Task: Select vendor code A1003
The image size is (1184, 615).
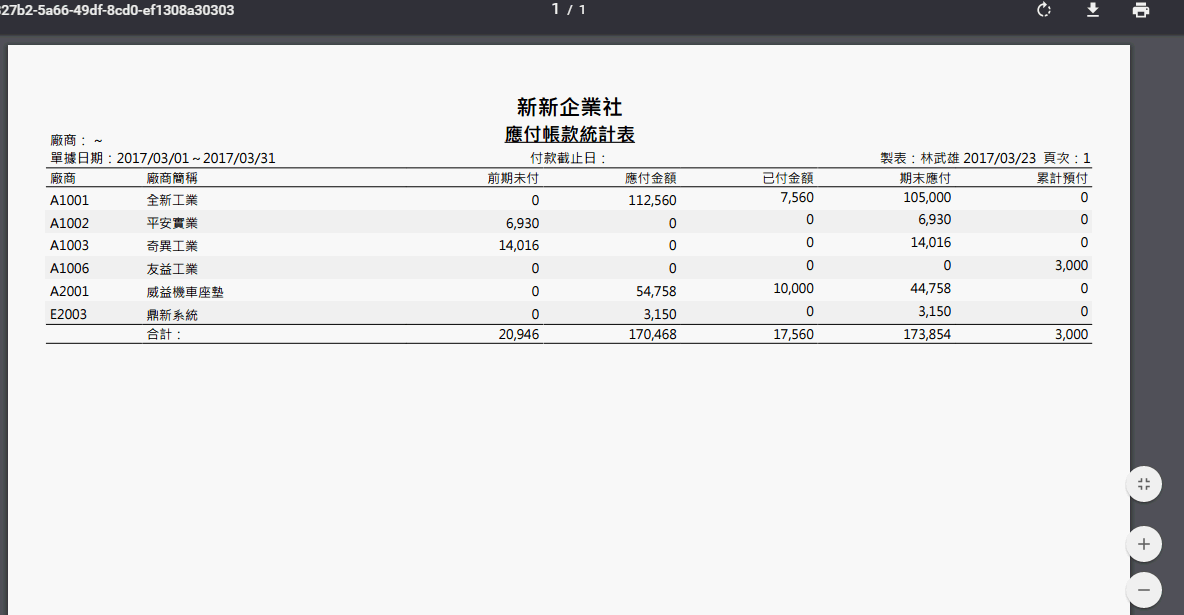Action: 69,246
